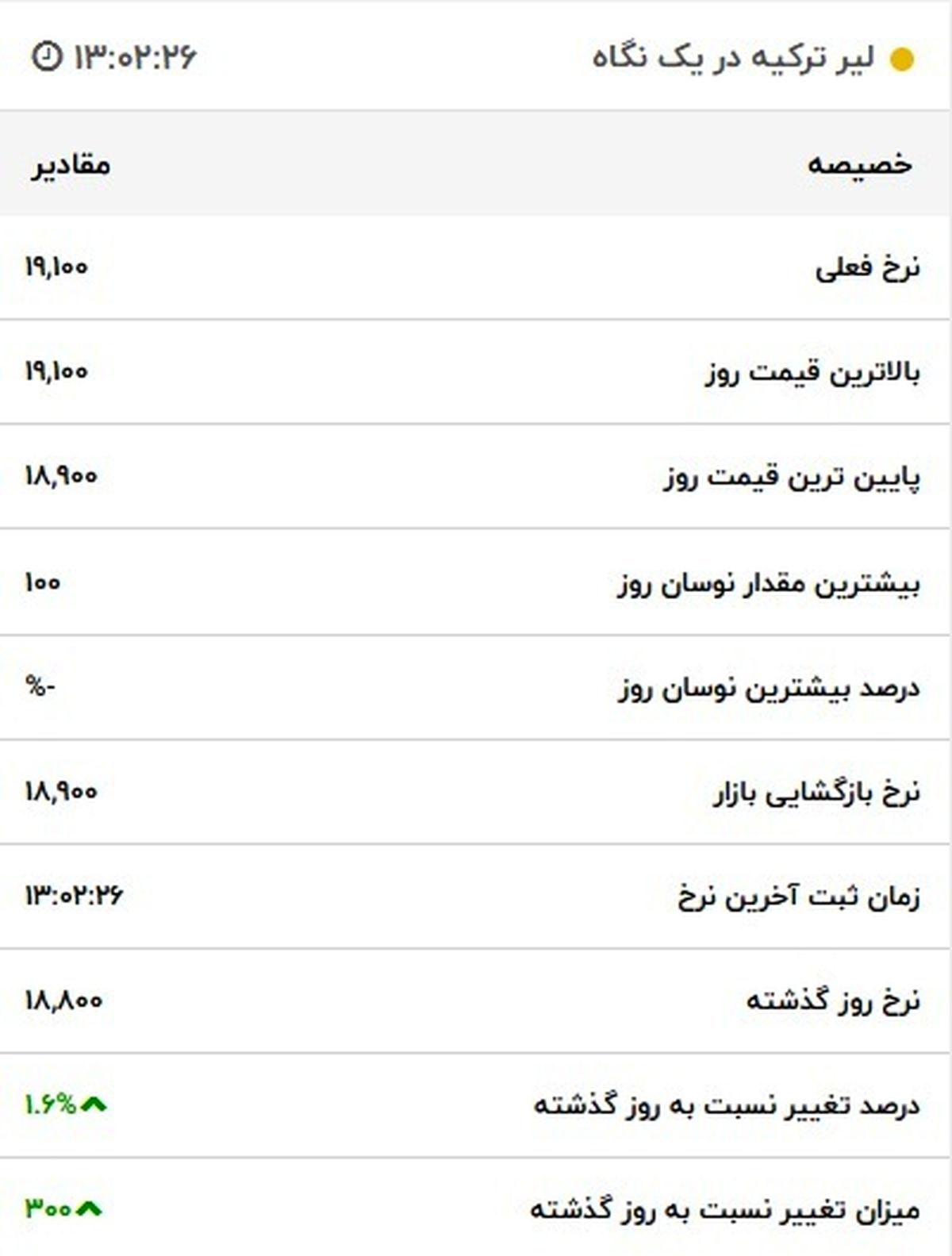Select the نرخ بازگشایی بازار row

coord(816,793)
